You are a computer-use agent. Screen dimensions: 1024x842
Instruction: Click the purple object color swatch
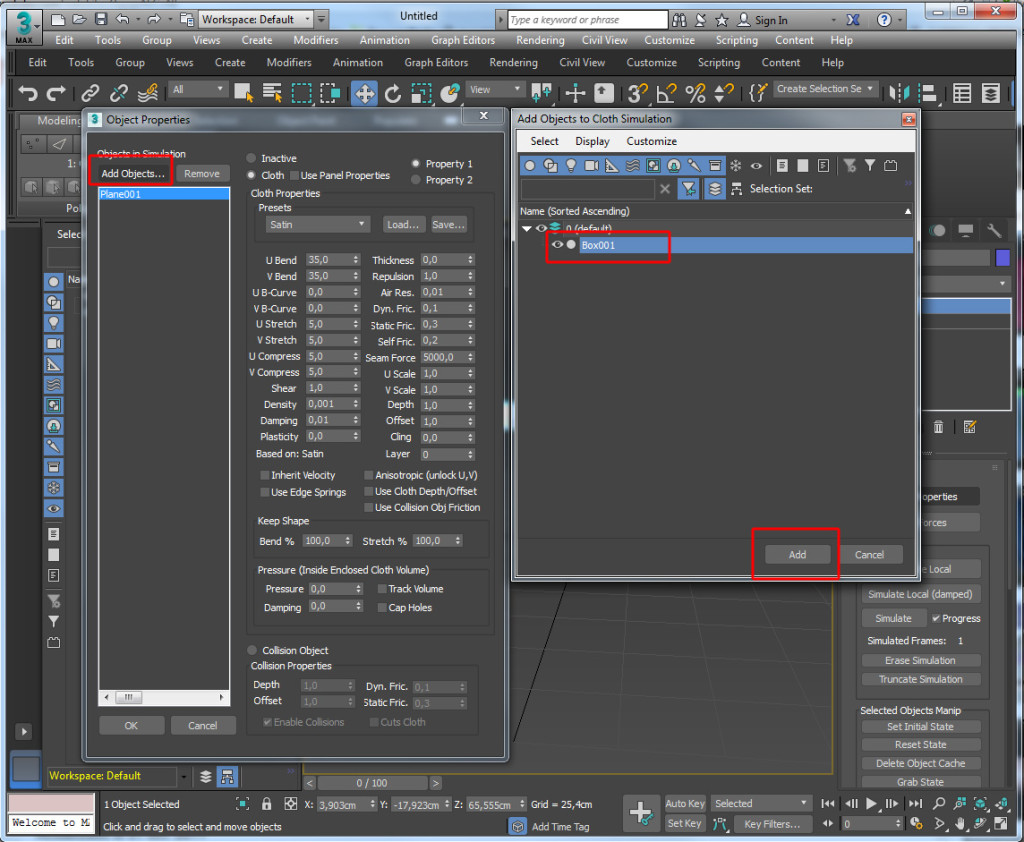pos(1003,258)
